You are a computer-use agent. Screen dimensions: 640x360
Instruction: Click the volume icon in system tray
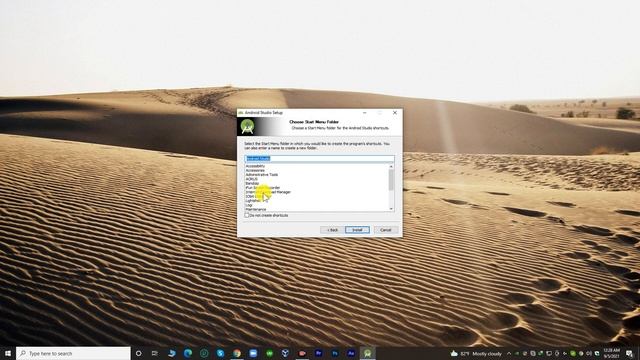click(589, 353)
